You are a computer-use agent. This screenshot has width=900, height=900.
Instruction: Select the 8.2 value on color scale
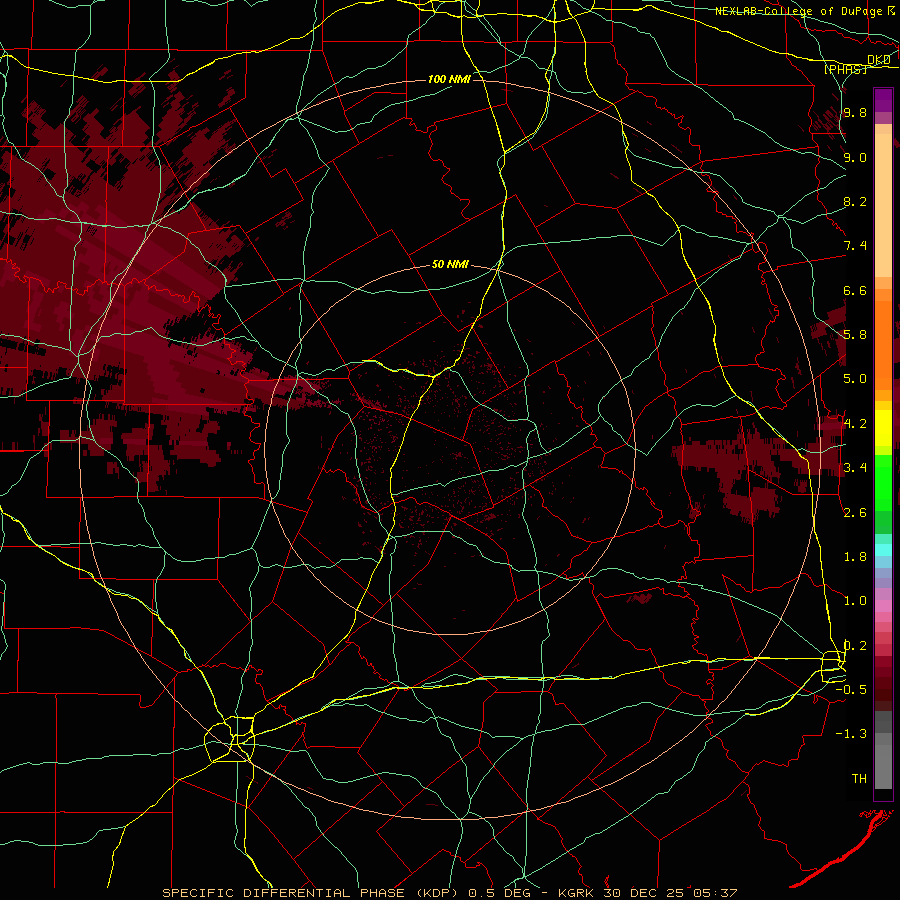855,201
